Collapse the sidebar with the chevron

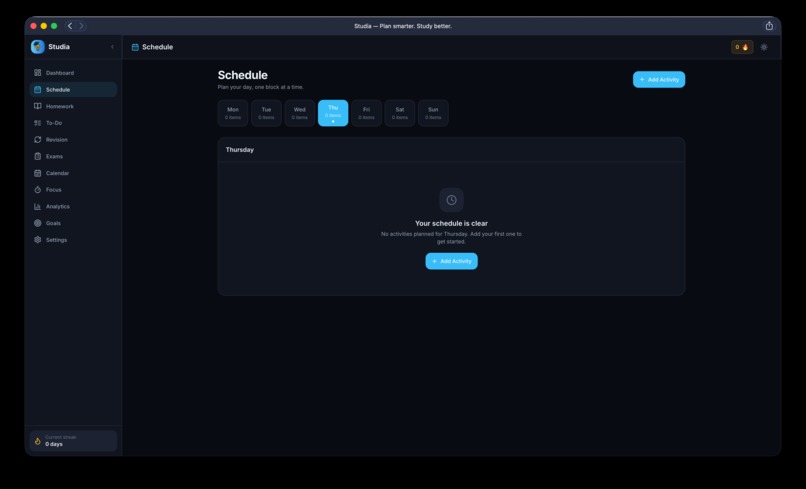coord(113,47)
